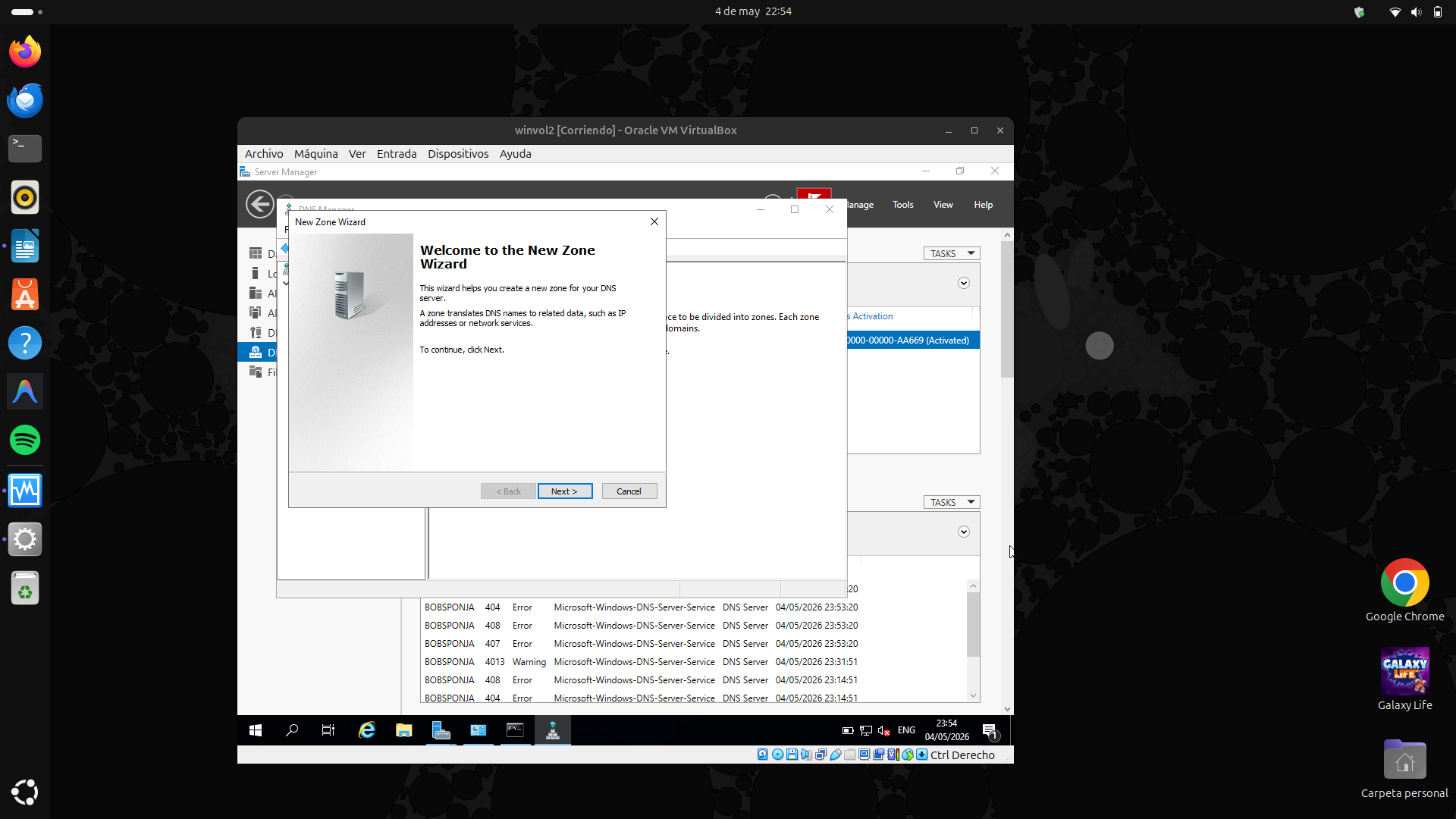
Task: Open Settings gear in Ubuntu dock
Action: 25,539
